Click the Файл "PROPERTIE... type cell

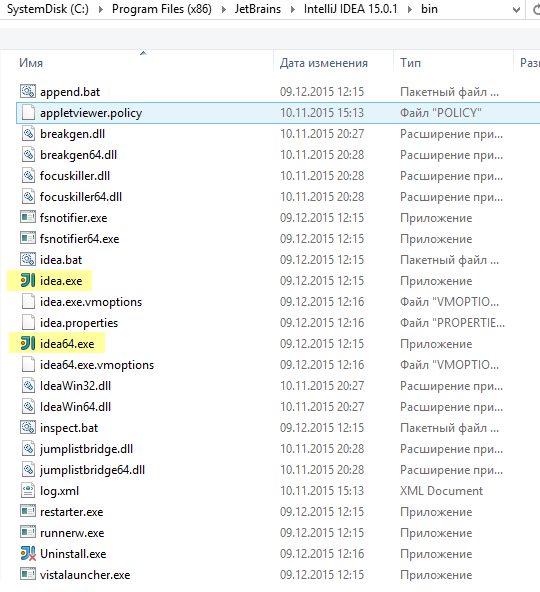coord(452,323)
